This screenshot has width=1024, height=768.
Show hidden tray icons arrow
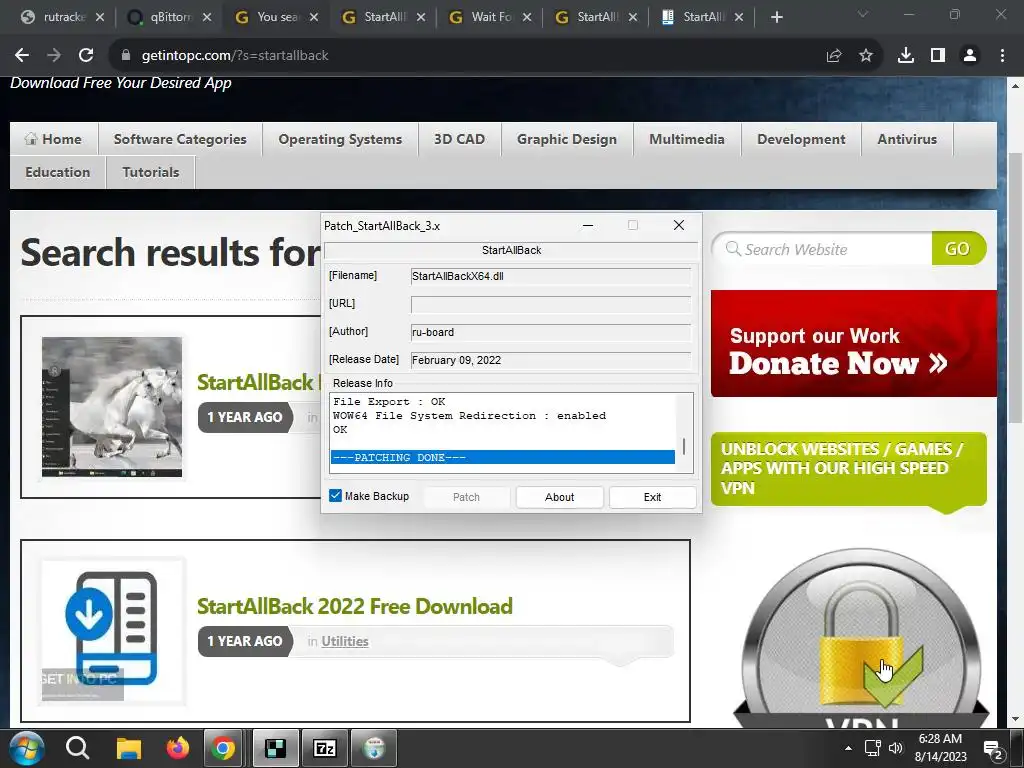tap(848, 748)
